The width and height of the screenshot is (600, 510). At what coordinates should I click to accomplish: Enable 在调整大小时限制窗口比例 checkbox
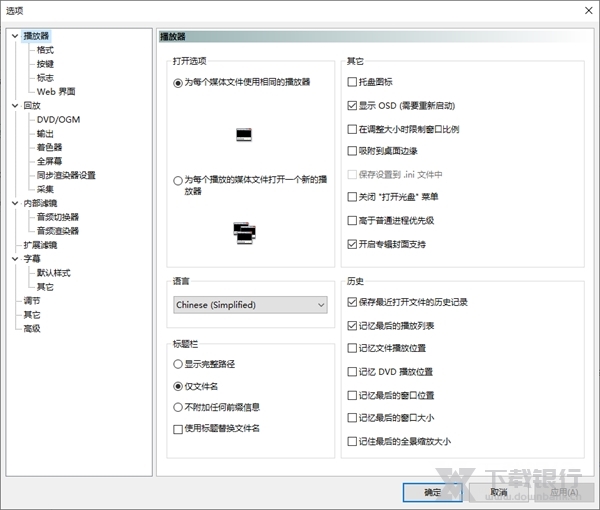(352, 129)
